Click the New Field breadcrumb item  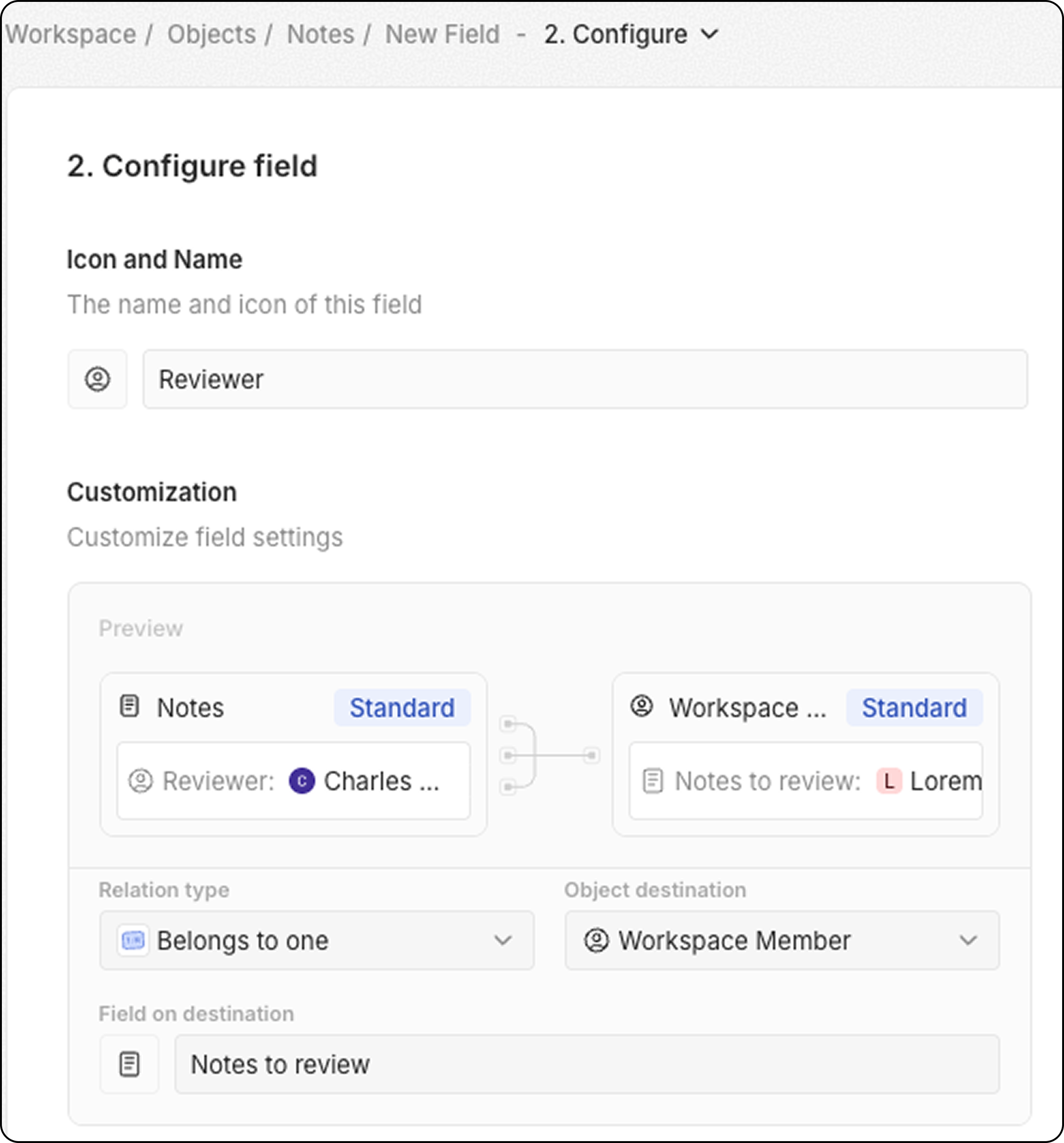pyautogui.click(x=442, y=35)
